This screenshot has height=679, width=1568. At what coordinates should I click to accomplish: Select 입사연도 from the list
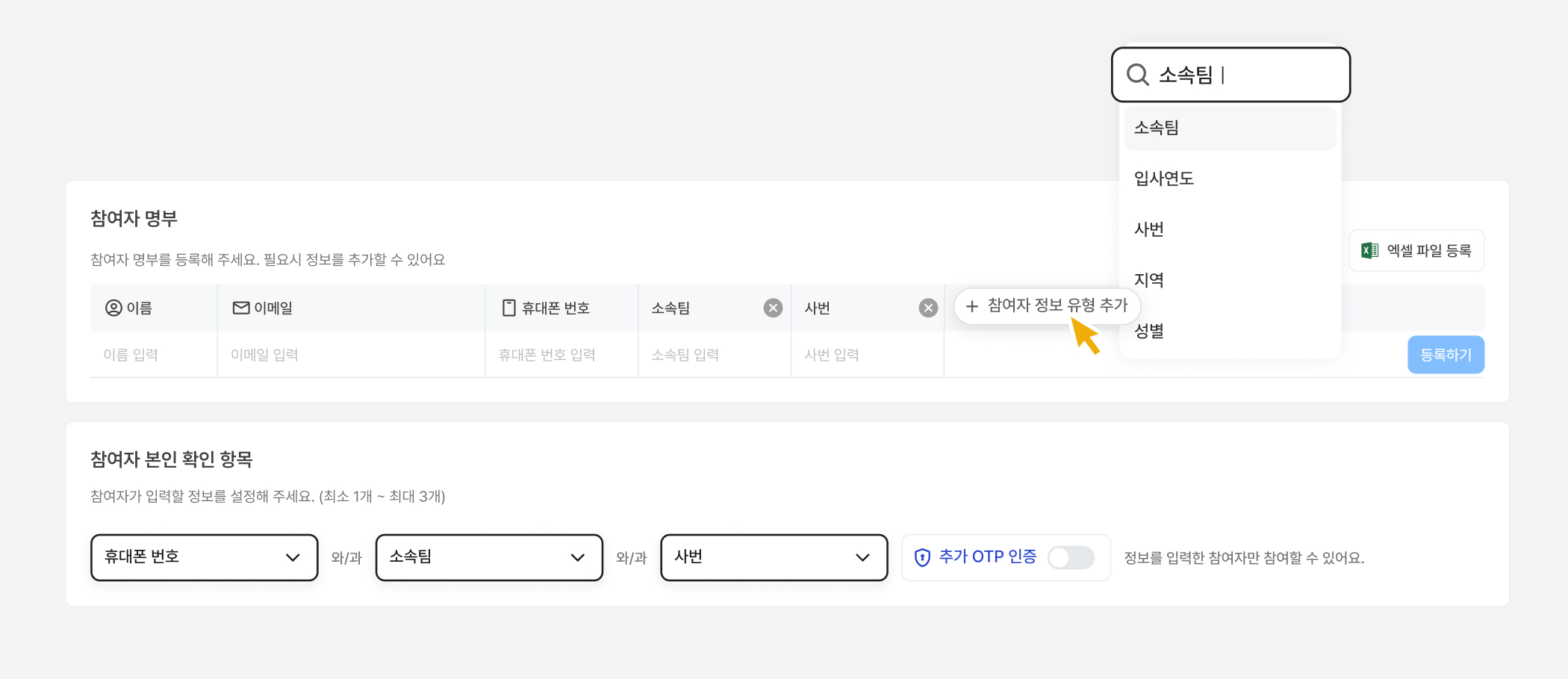click(1164, 179)
